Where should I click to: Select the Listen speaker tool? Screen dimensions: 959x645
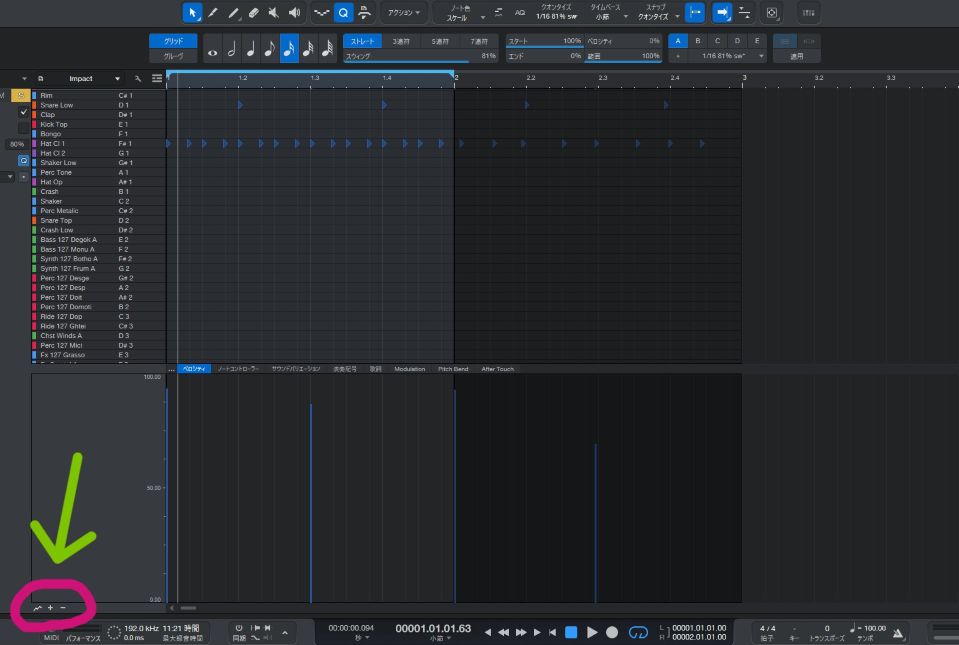point(294,13)
